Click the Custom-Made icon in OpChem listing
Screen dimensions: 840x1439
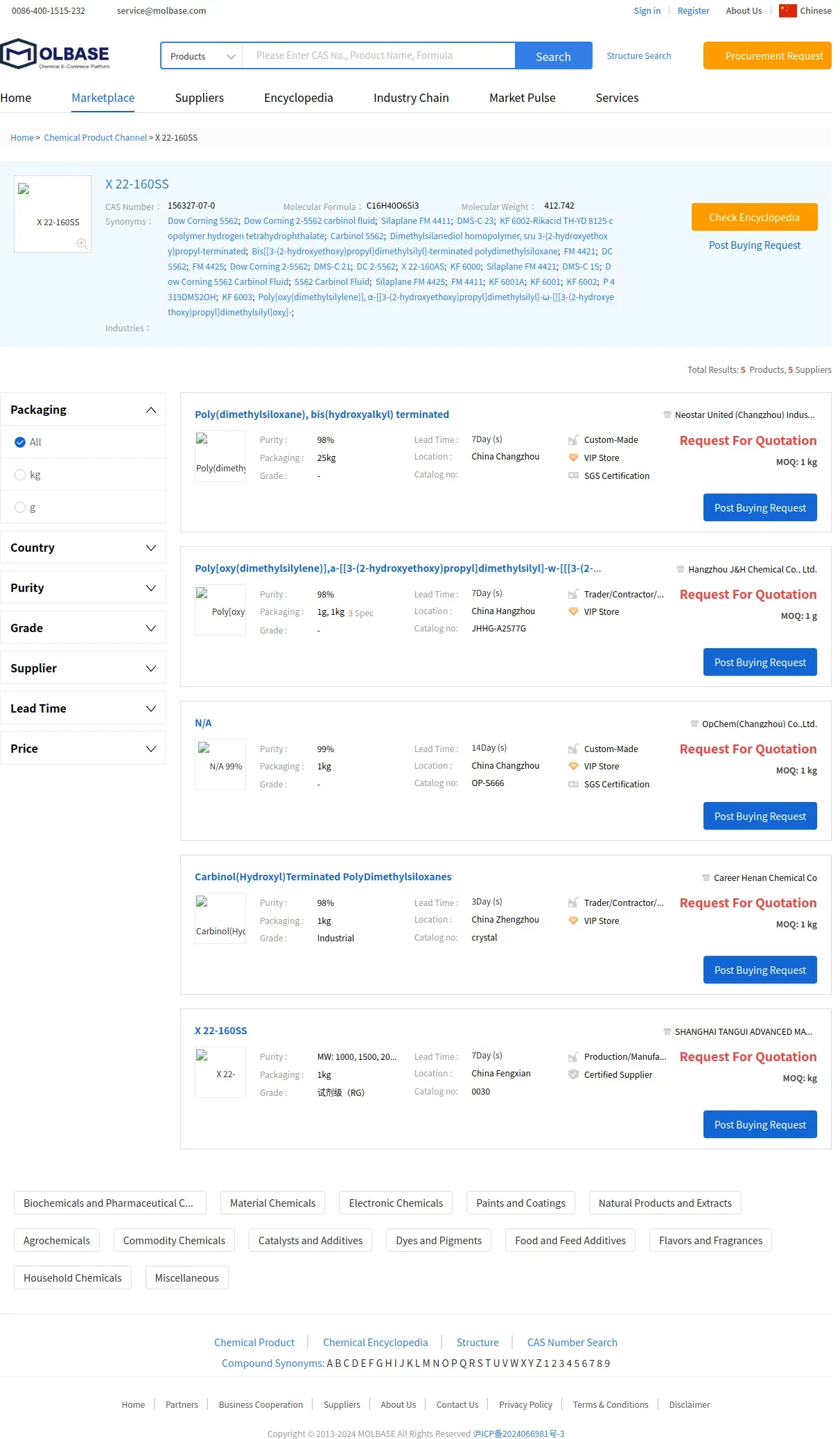(573, 749)
